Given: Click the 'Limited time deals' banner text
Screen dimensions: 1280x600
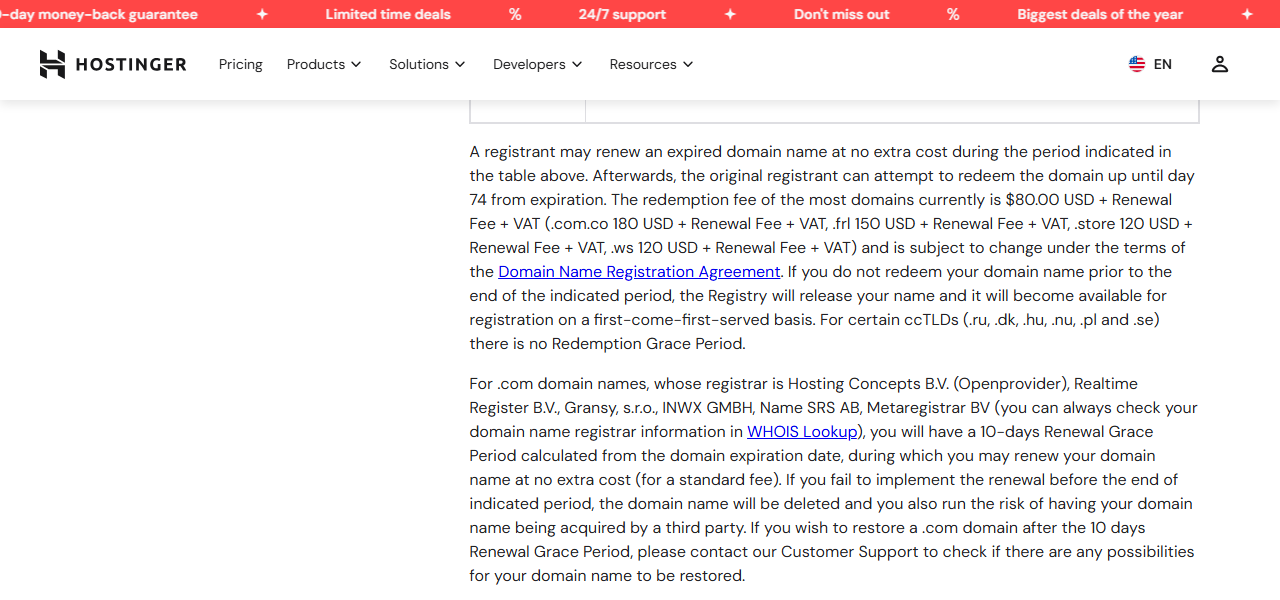Looking at the screenshot, I should point(388,14).
